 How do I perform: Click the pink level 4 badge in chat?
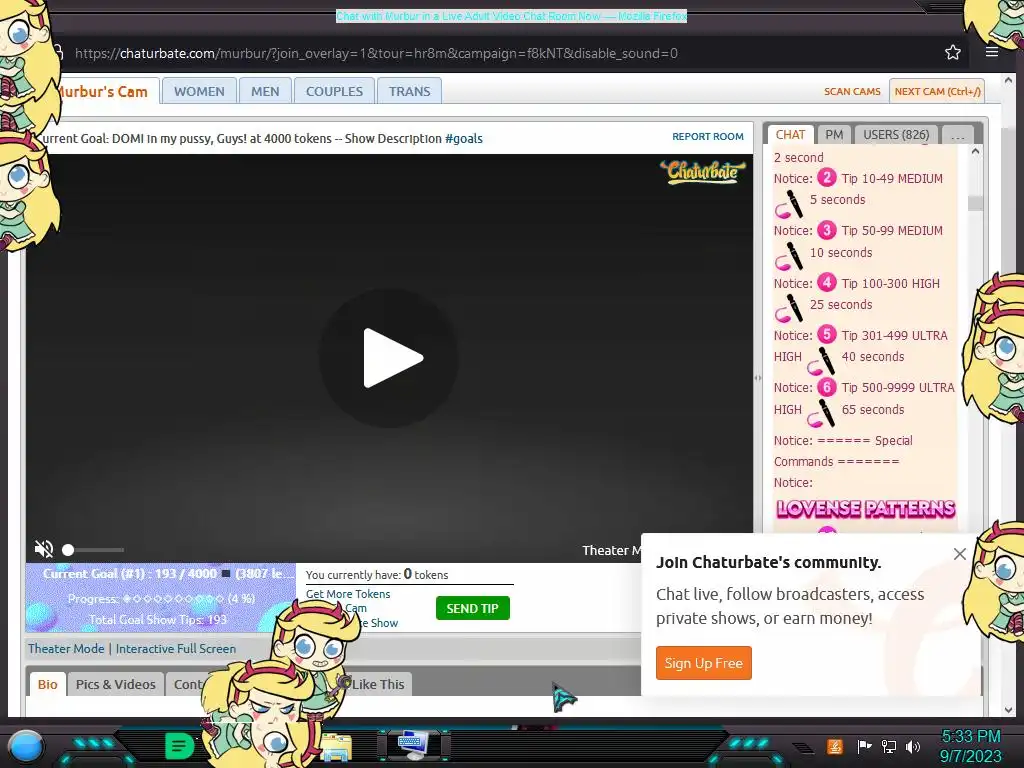click(827, 282)
